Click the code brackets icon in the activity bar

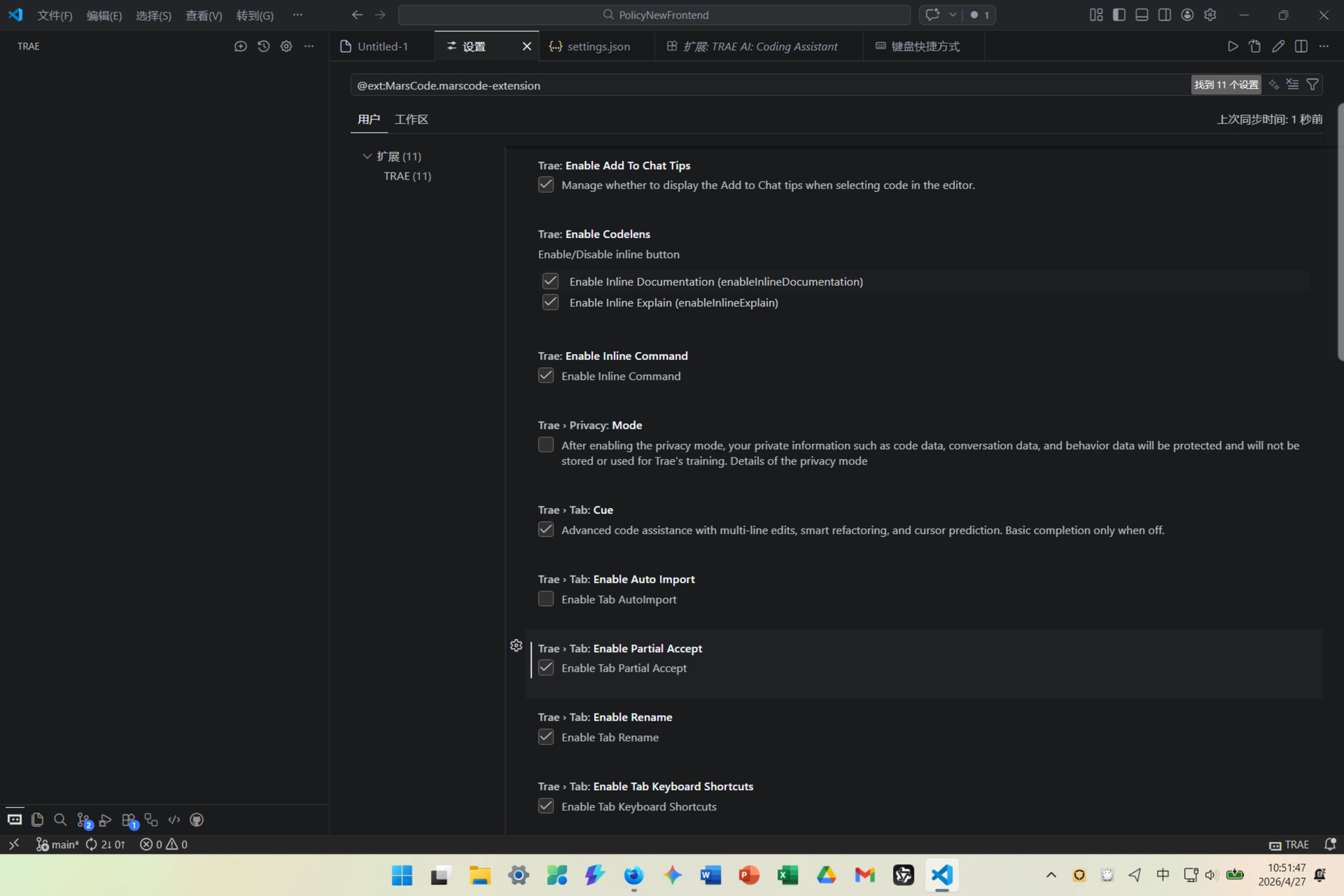click(x=174, y=820)
